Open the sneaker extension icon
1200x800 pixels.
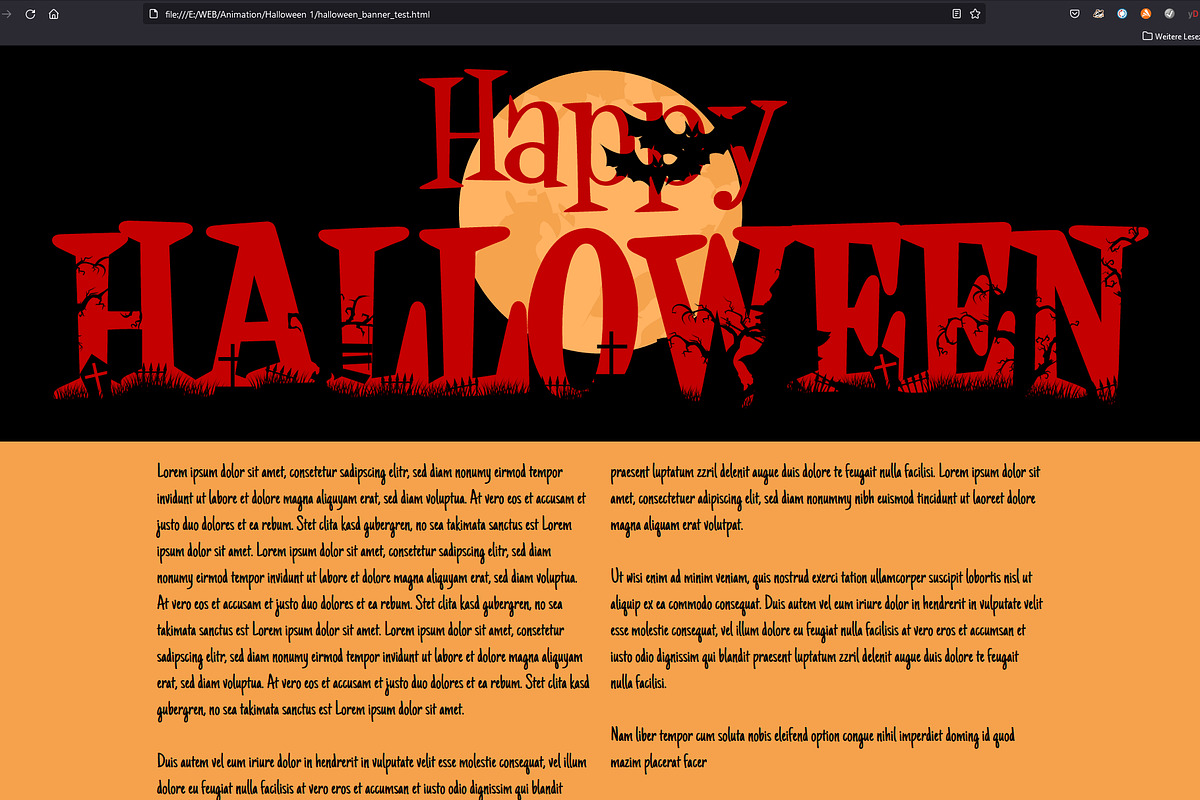(x=1098, y=14)
